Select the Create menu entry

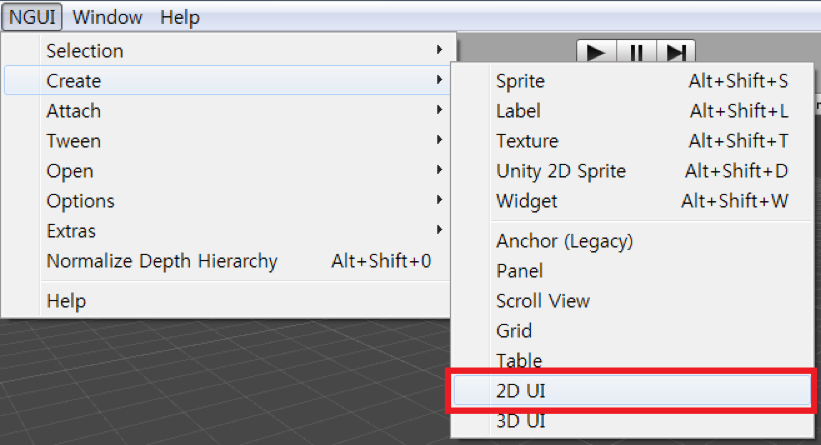[227, 81]
